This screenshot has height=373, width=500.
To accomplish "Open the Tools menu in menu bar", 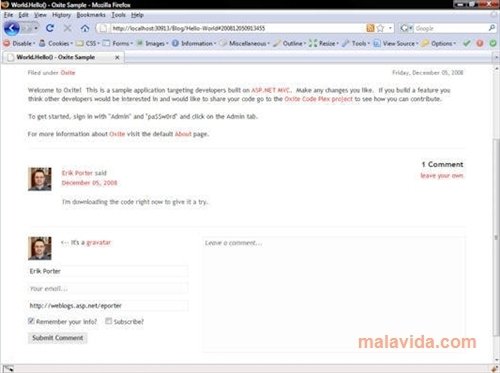I will click(x=118, y=15).
